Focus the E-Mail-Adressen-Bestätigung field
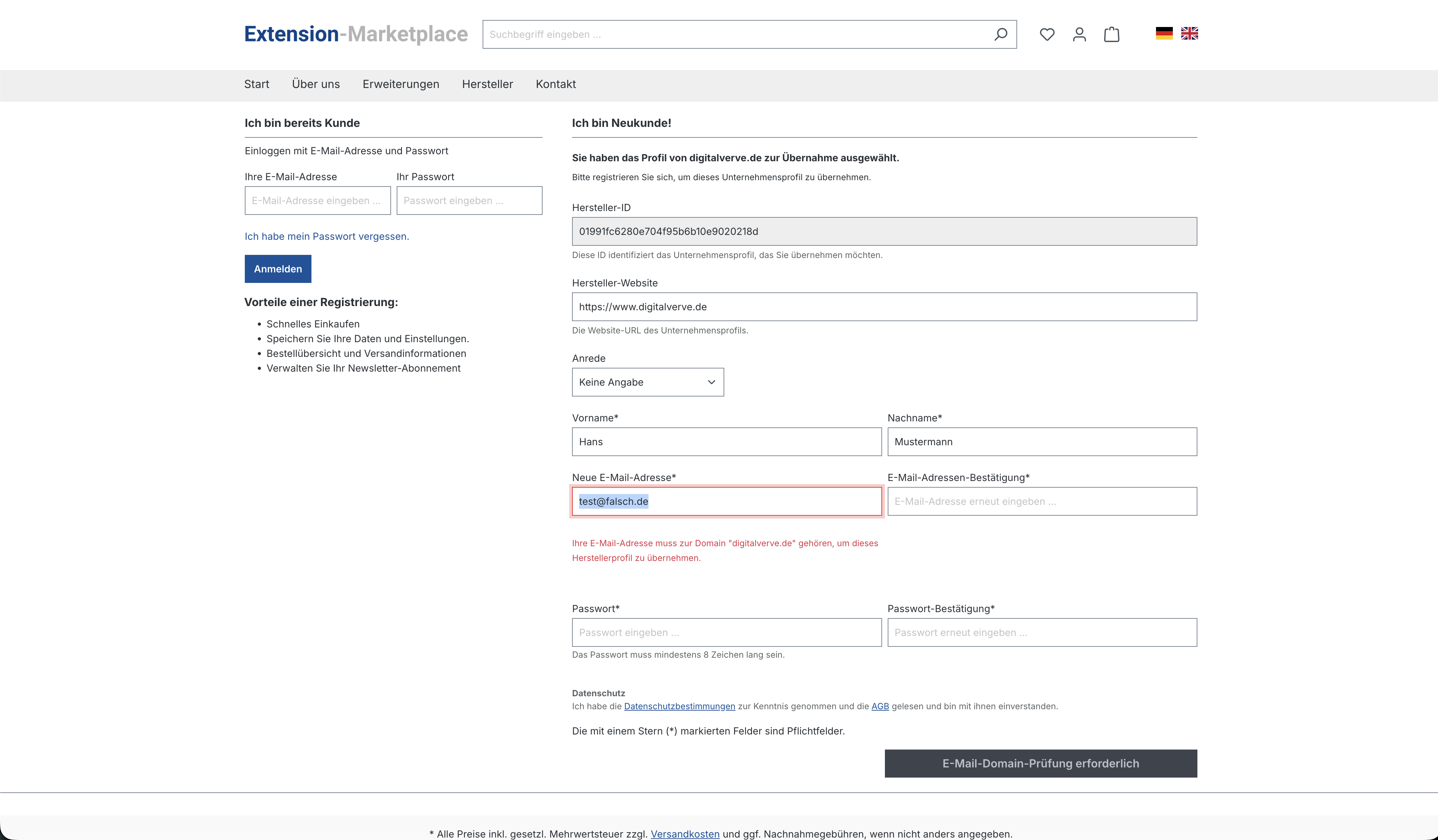1438x840 pixels. (x=1041, y=501)
